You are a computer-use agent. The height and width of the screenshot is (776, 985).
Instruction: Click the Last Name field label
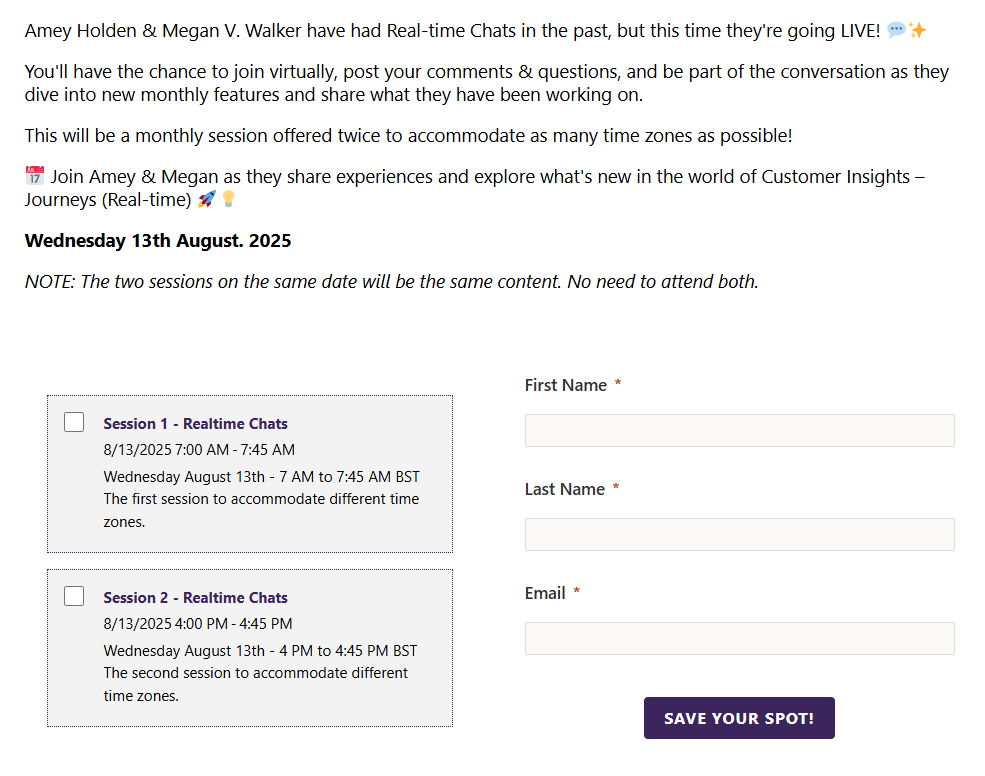pos(565,489)
